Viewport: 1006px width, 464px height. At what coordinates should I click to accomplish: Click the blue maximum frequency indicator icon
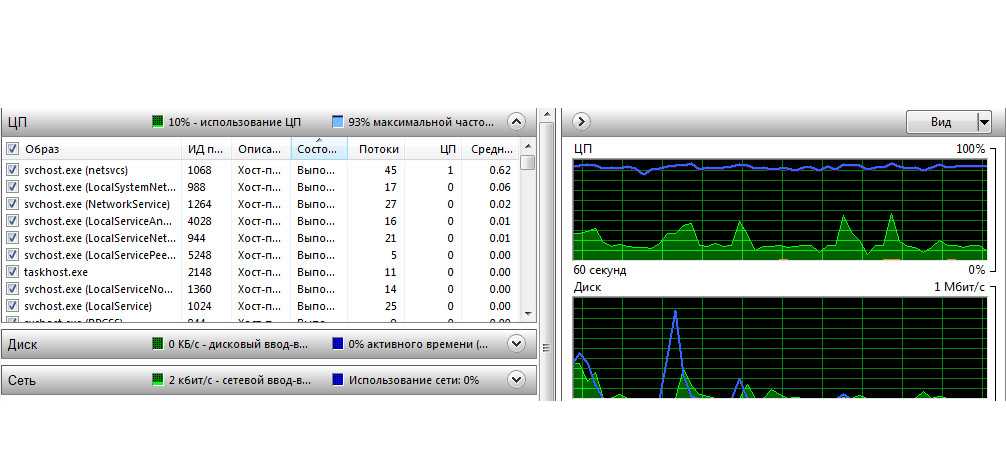coord(338,122)
